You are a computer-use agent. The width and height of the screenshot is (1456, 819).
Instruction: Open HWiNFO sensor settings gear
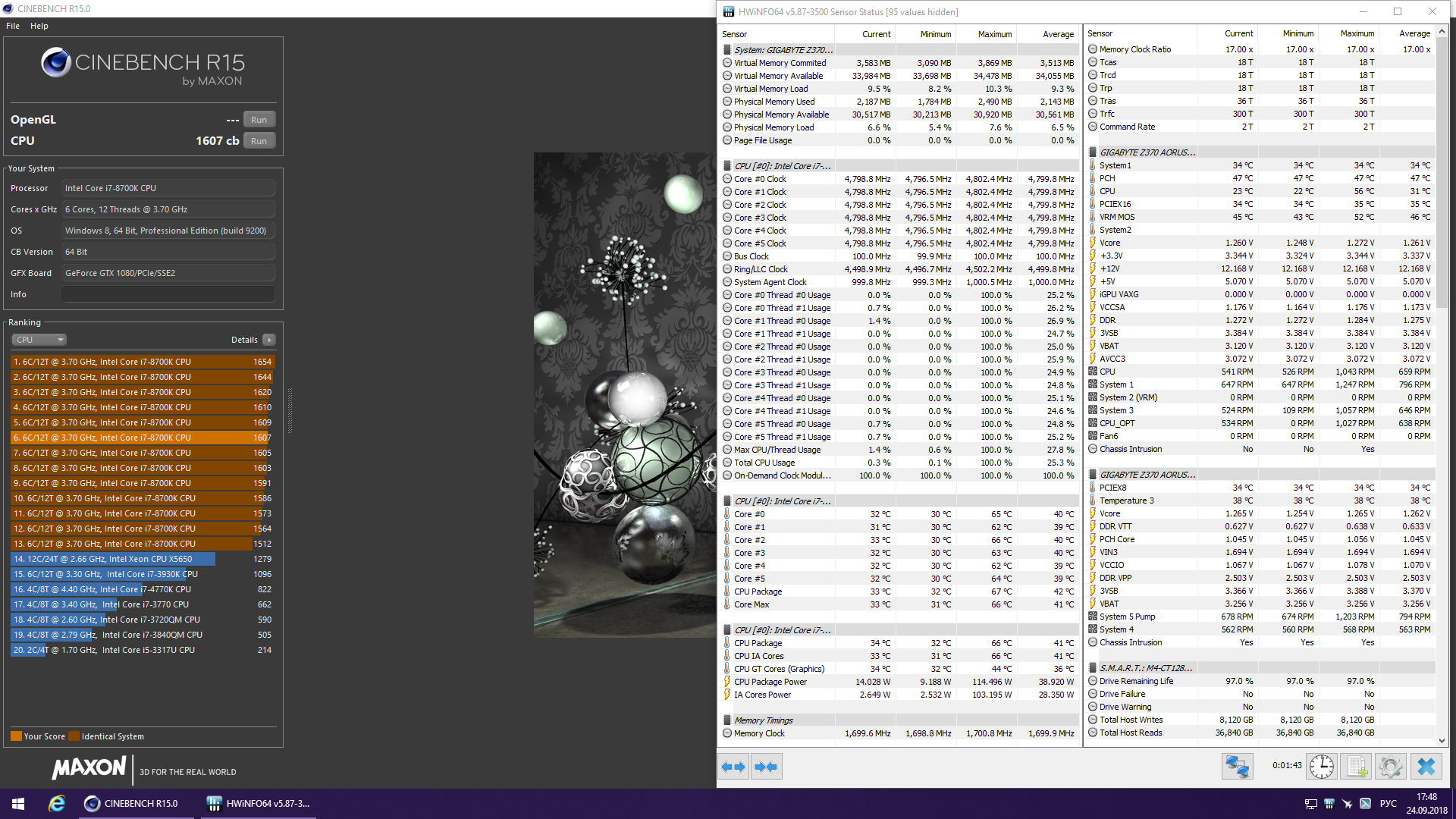1391,767
